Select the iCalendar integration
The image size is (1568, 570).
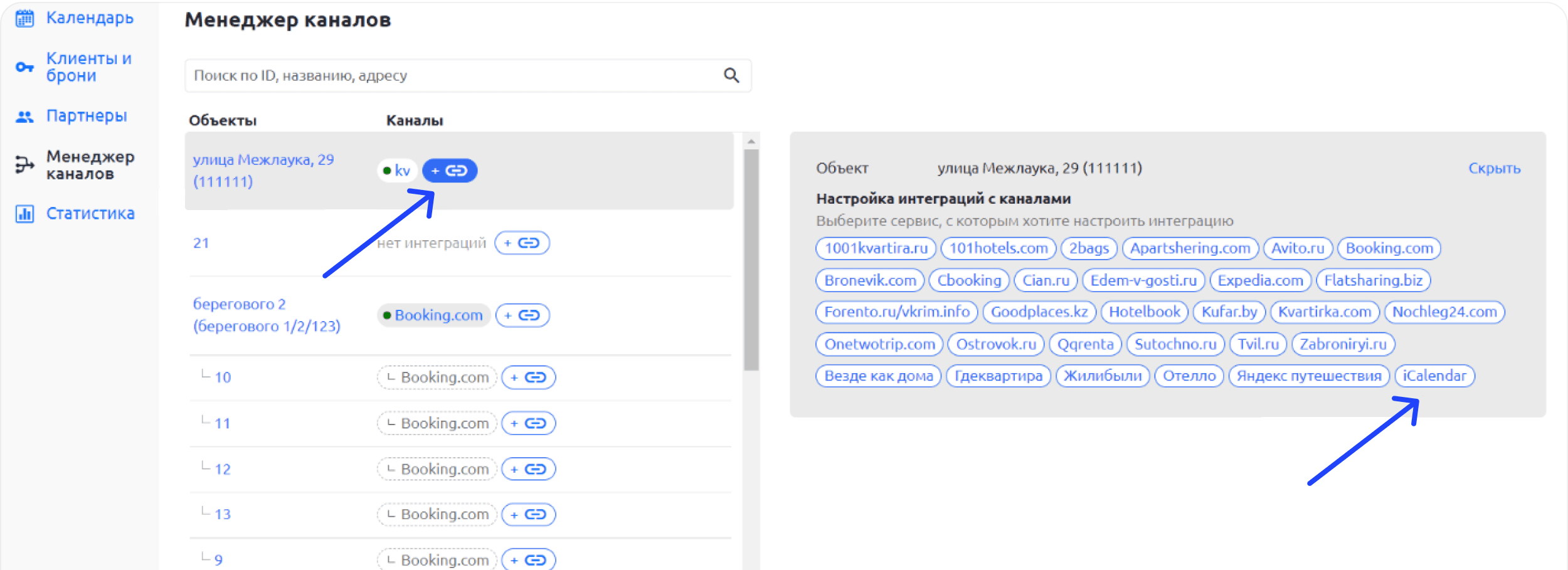[x=1434, y=376]
